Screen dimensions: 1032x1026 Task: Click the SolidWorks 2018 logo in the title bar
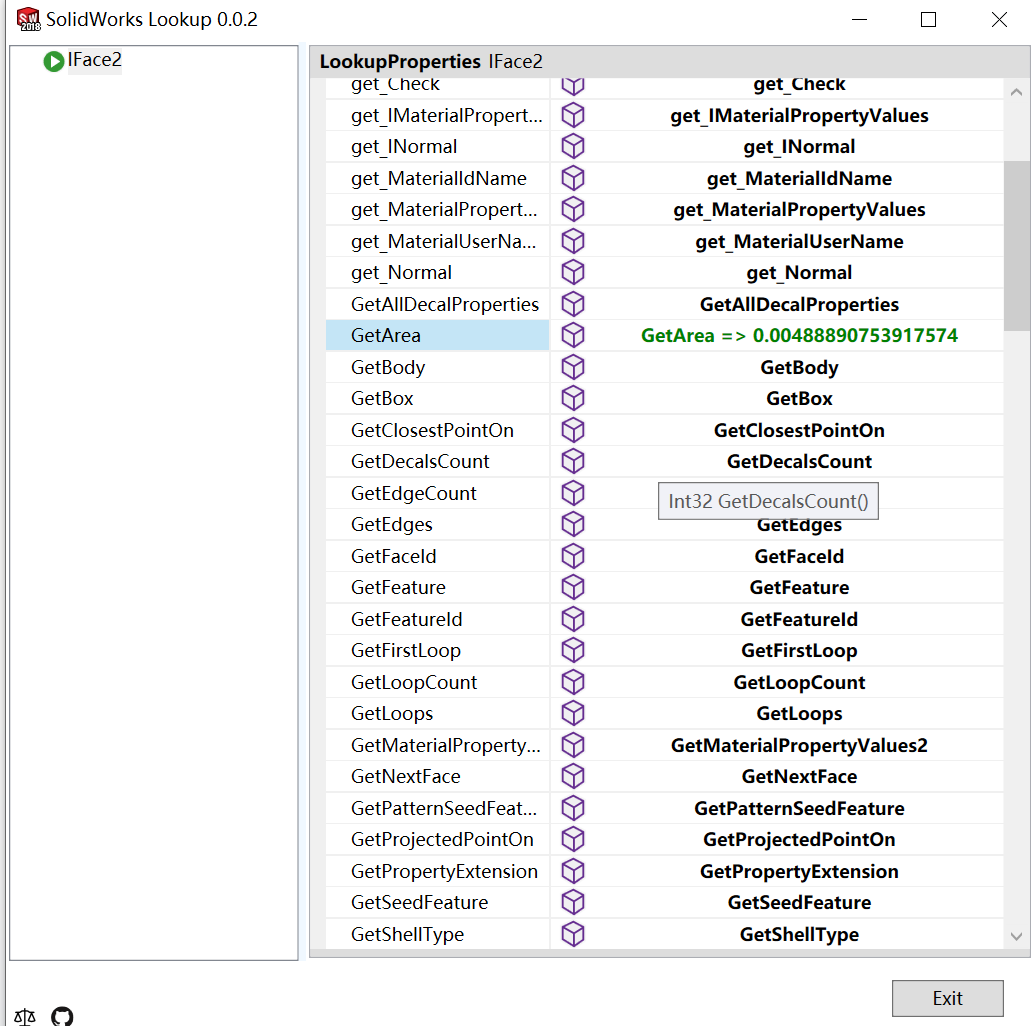tap(28, 18)
